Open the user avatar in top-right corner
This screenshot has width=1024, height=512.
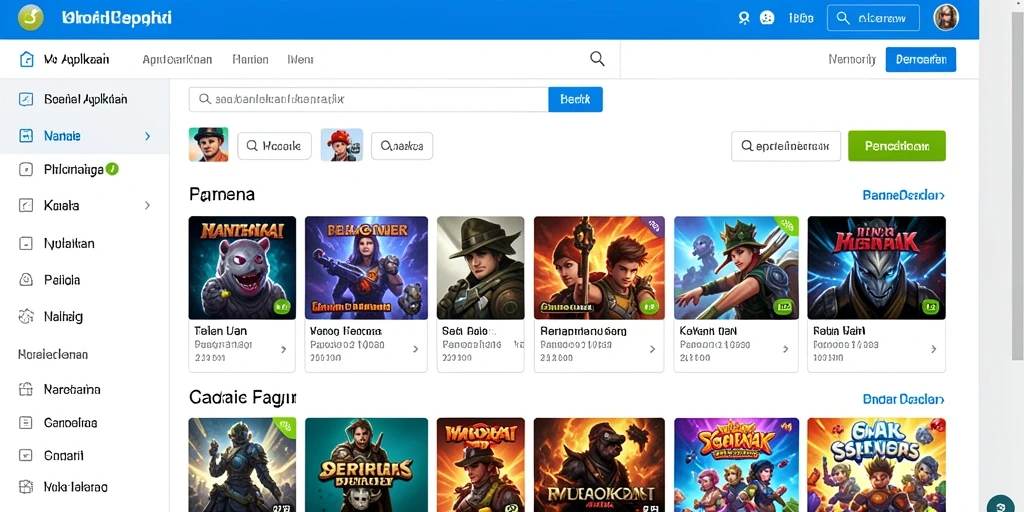[x=946, y=18]
